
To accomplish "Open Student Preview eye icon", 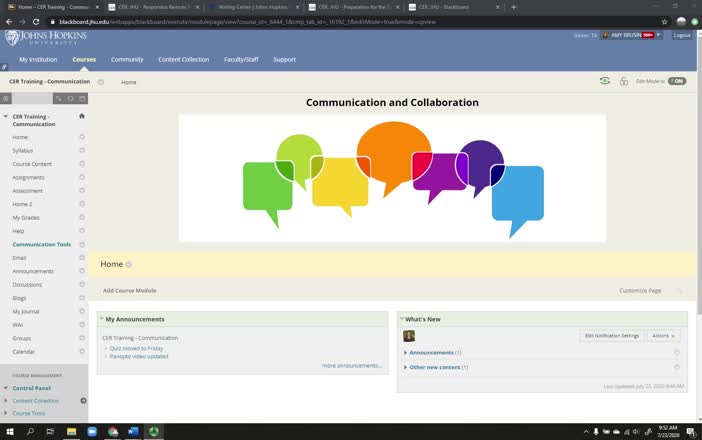I will tap(604, 81).
